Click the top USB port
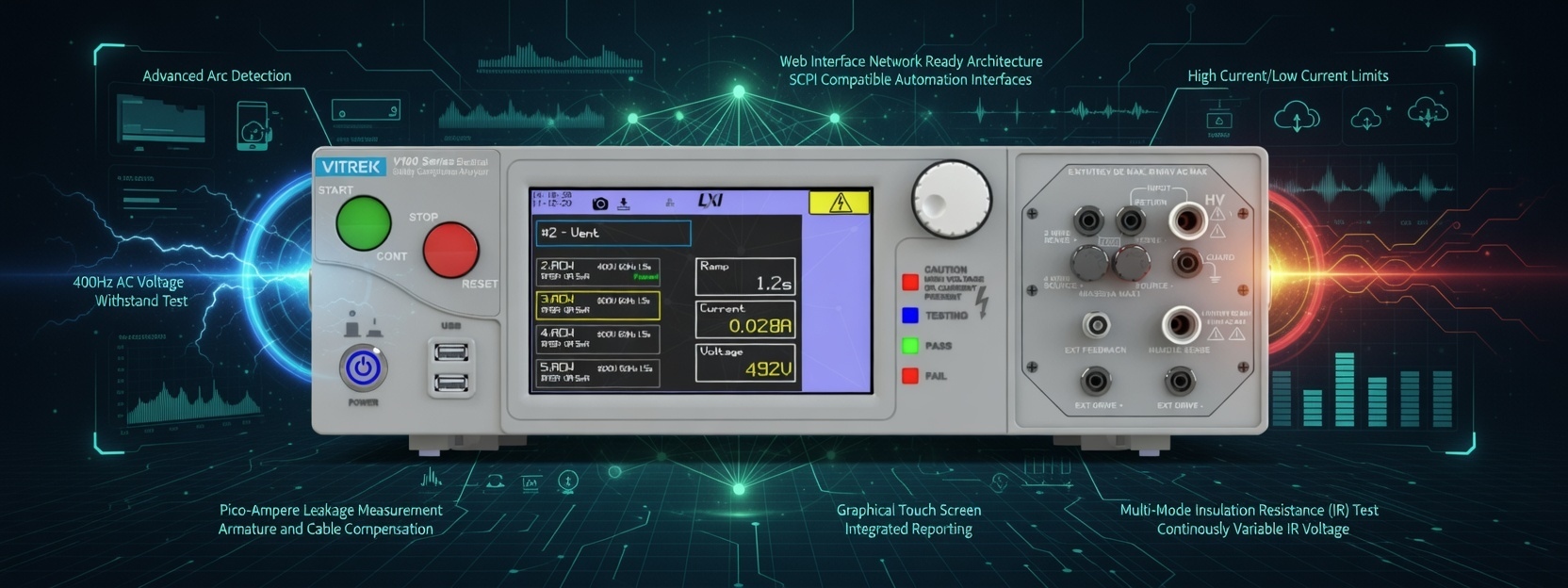This screenshot has height=588, width=1568. click(x=450, y=352)
